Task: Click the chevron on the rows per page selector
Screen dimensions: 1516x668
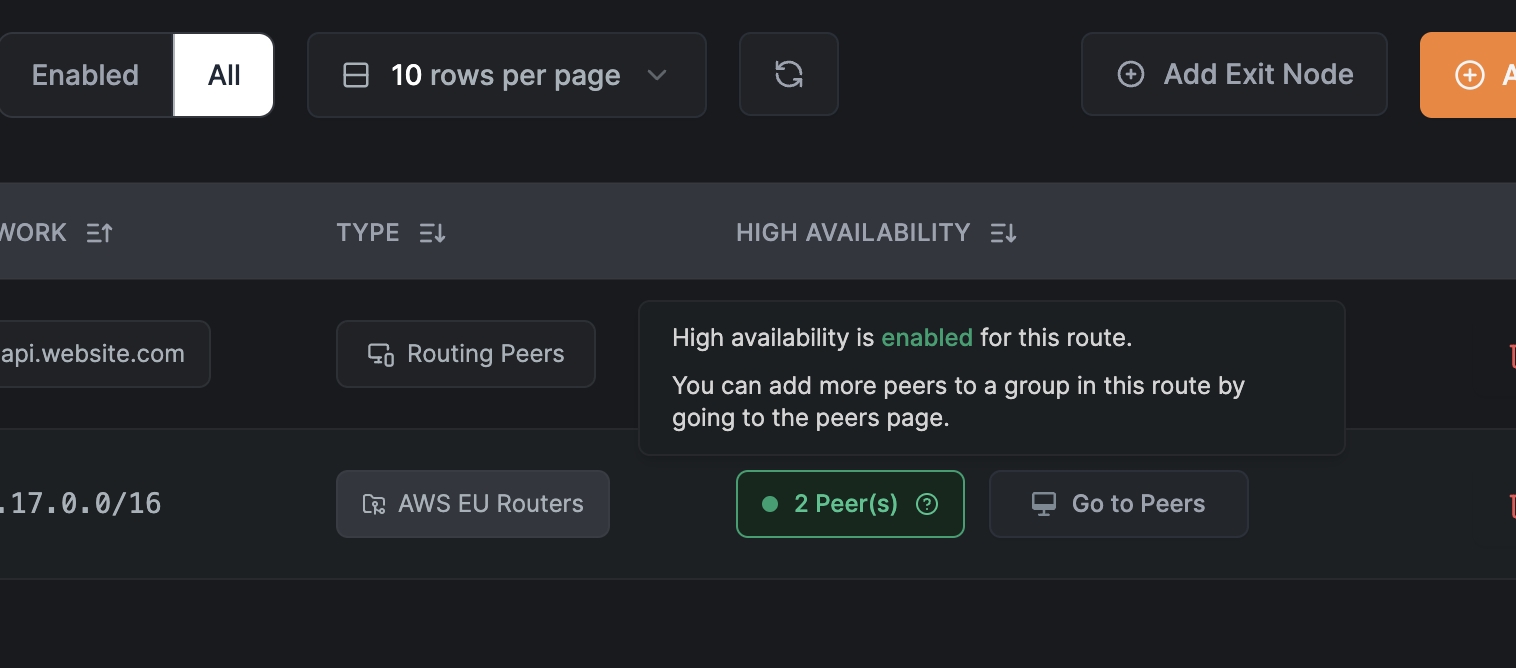Action: (657, 75)
